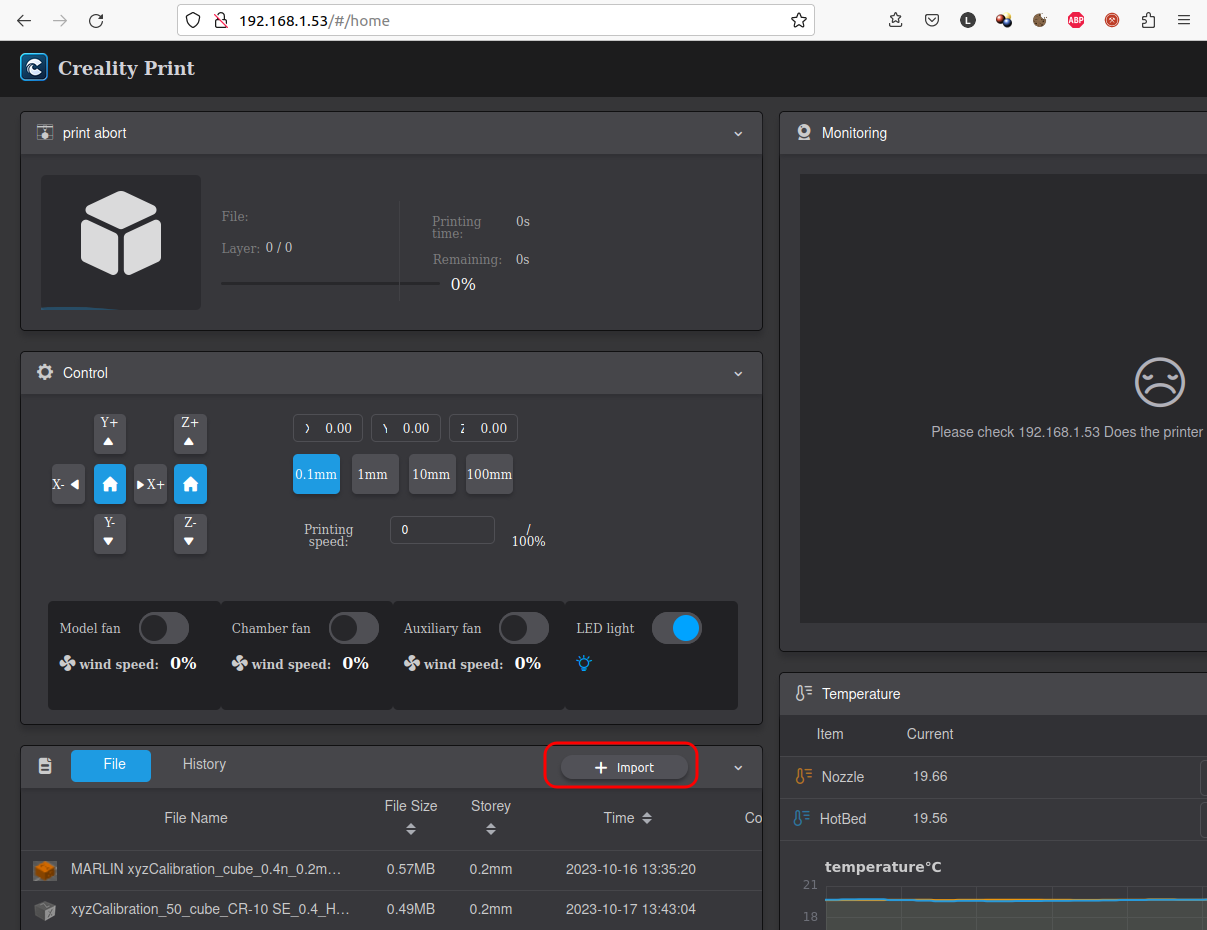This screenshot has width=1207, height=930.
Task: Home the X and Y axes
Action: (x=110, y=484)
